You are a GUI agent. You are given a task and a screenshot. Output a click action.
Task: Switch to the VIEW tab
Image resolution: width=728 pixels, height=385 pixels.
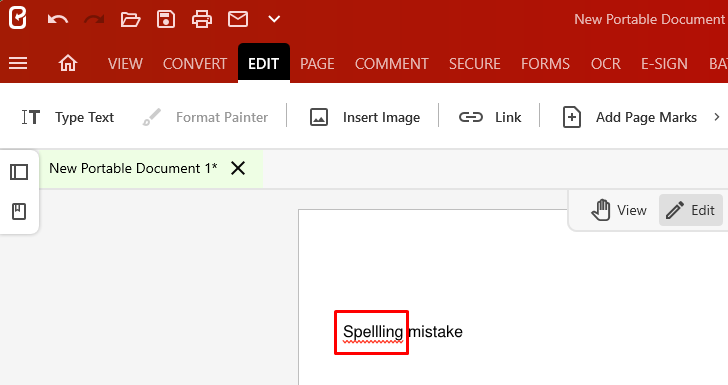point(125,64)
